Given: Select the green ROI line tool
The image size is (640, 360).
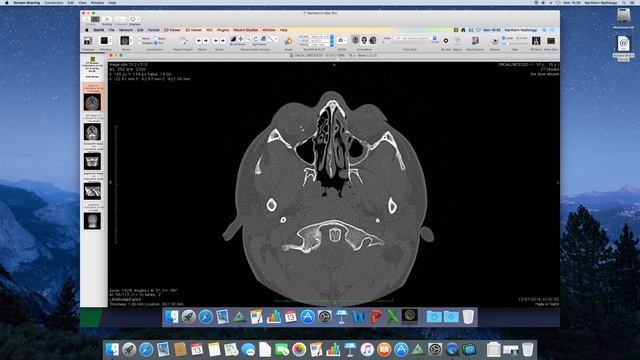Looking at the screenshot, I should (270, 39).
